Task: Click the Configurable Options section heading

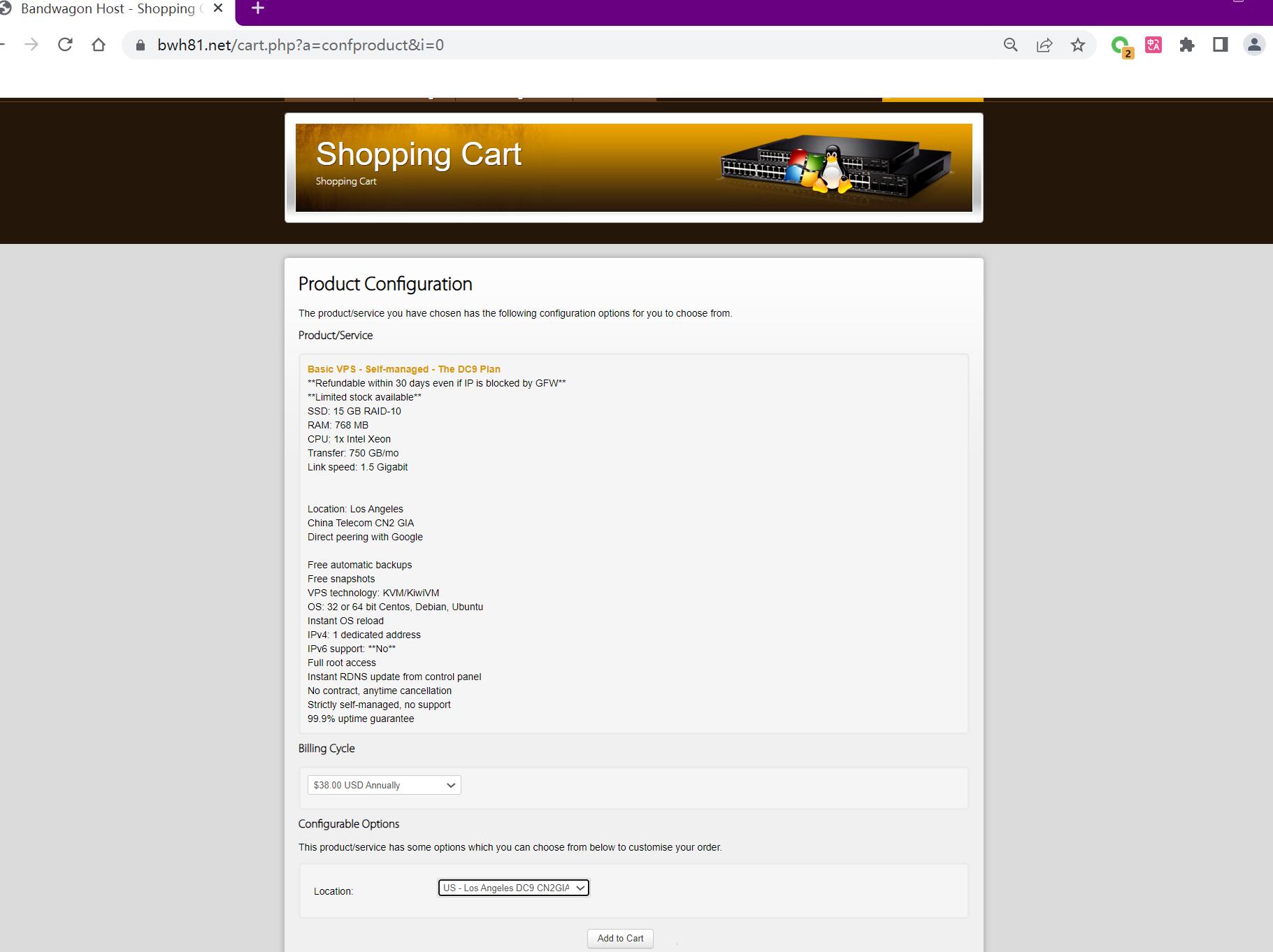Action: click(x=349, y=824)
